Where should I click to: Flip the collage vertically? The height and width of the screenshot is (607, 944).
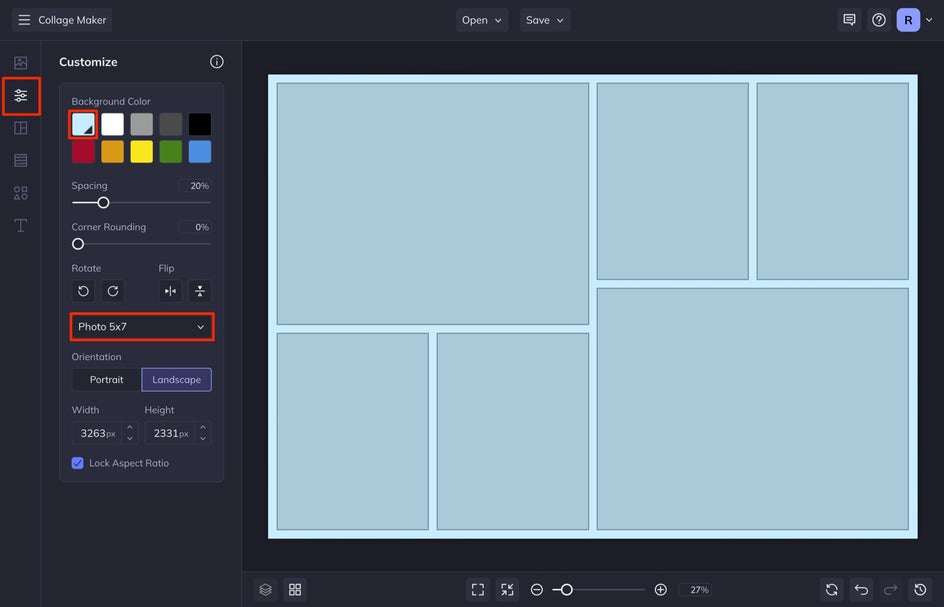point(200,291)
